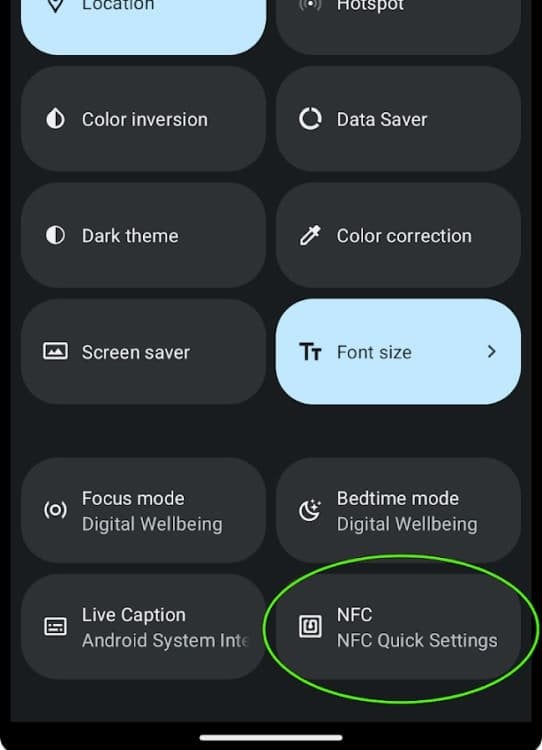The height and width of the screenshot is (750, 542).
Task: Enable the Dark theme tile
Action: [x=144, y=235]
